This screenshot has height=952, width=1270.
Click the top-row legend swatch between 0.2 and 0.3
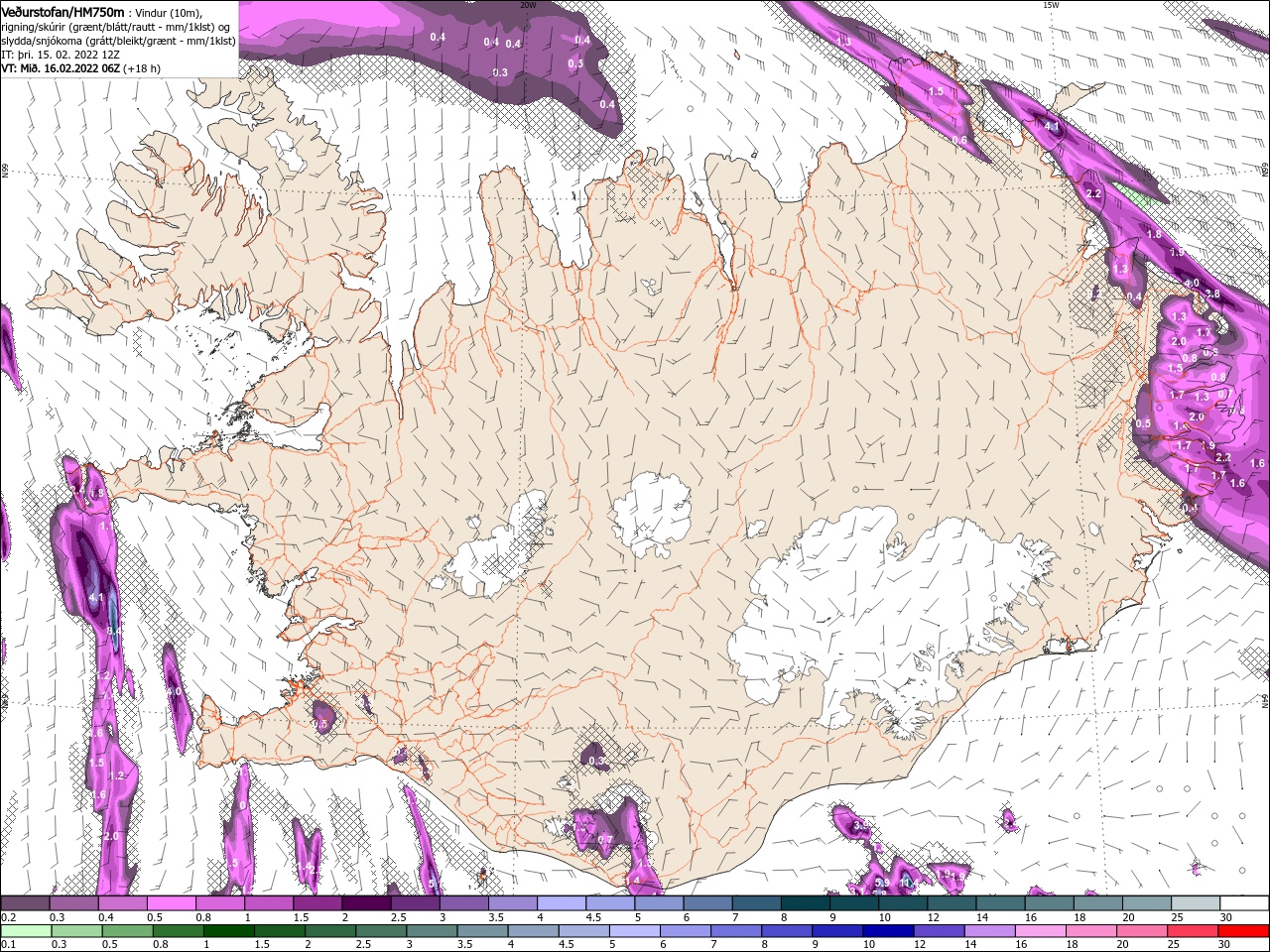(25, 903)
